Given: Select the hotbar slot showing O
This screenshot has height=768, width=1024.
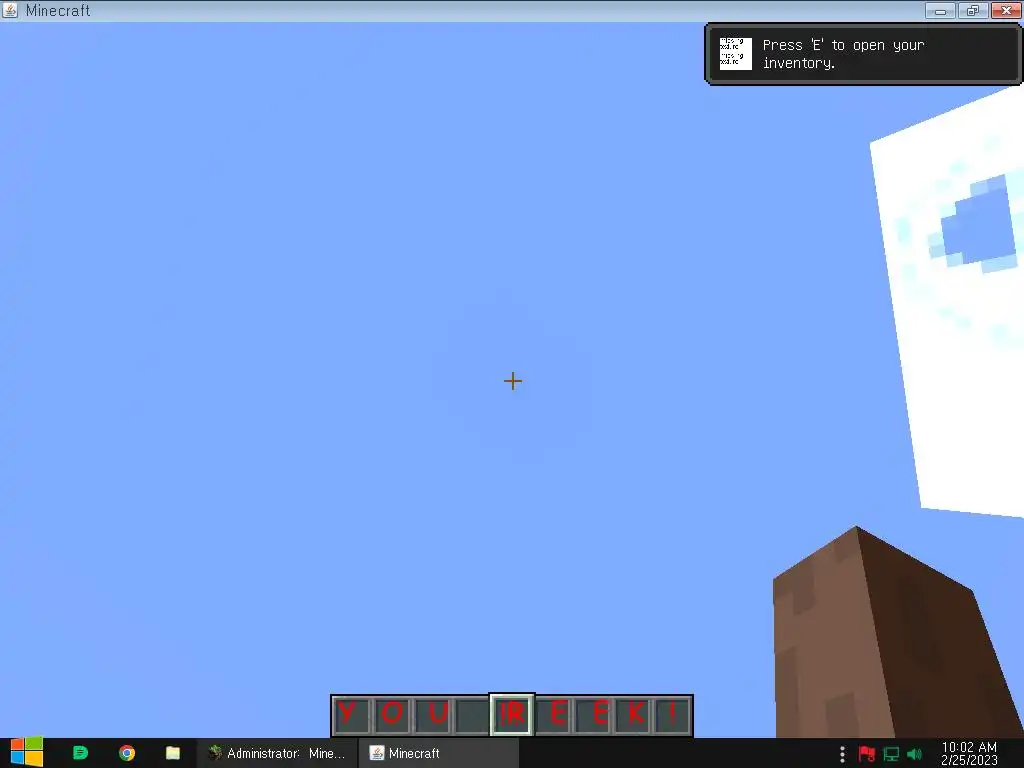Looking at the screenshot, I should [392, 714].
